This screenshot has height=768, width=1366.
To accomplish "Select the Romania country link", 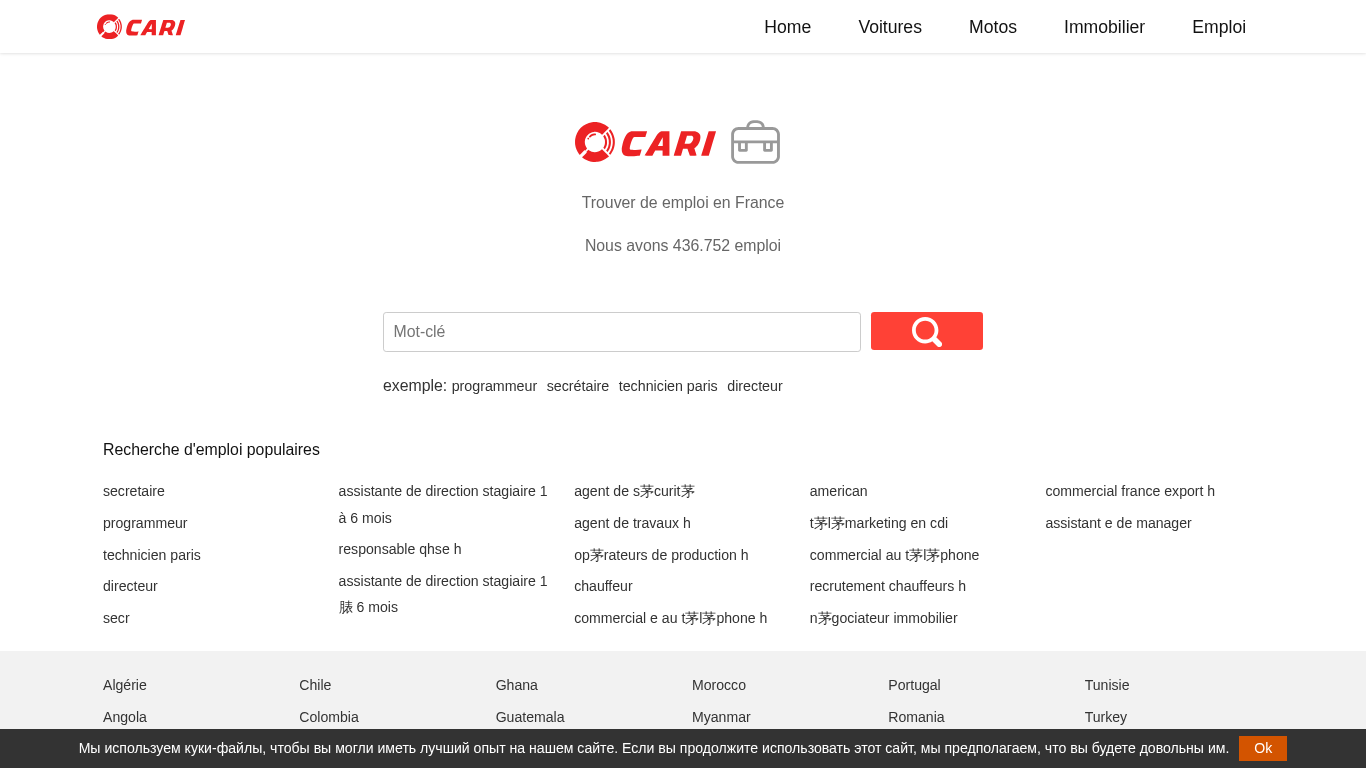I will [916, 717].
